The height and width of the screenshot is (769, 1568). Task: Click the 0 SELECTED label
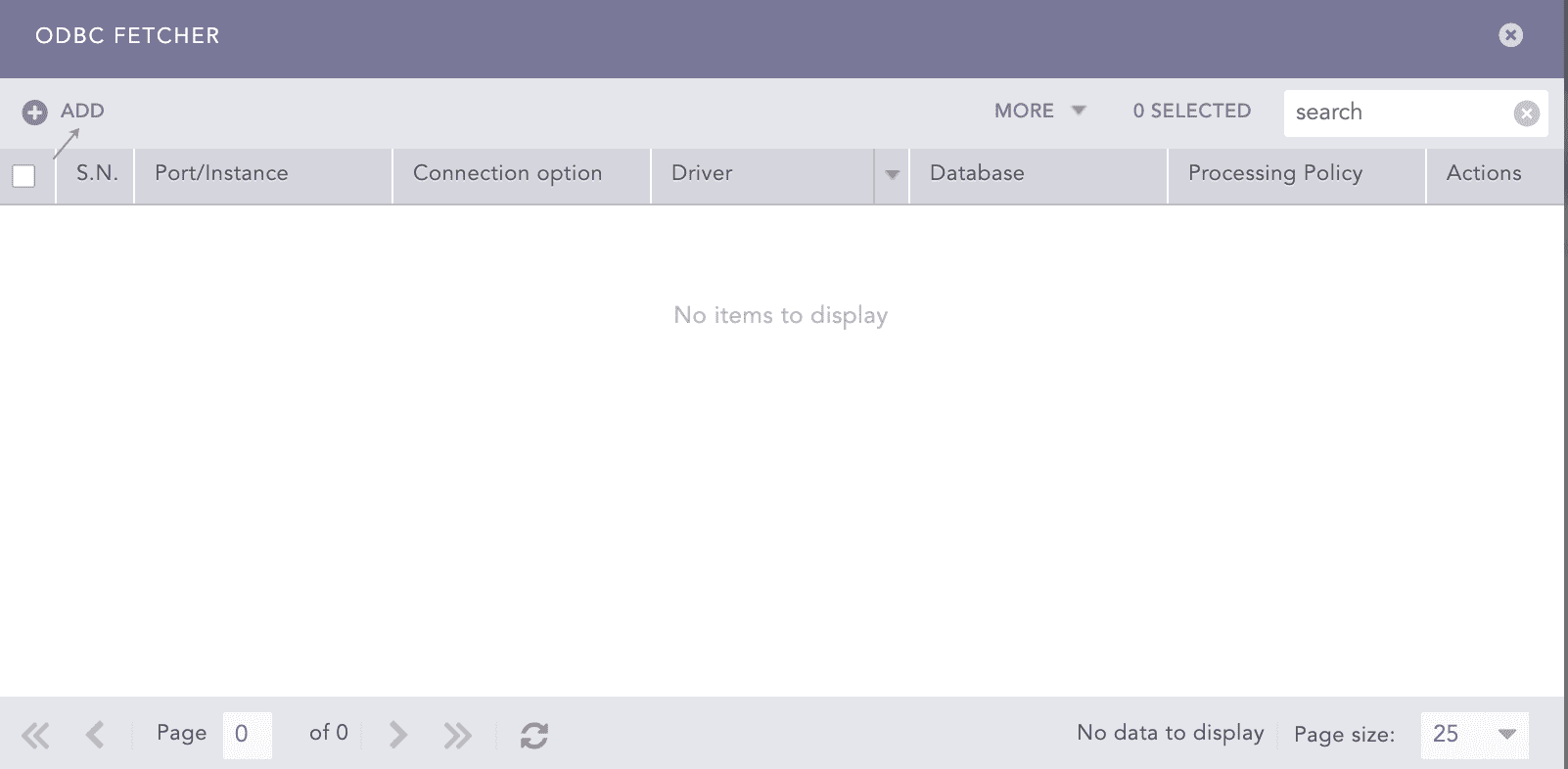(x=1191, y=111)
